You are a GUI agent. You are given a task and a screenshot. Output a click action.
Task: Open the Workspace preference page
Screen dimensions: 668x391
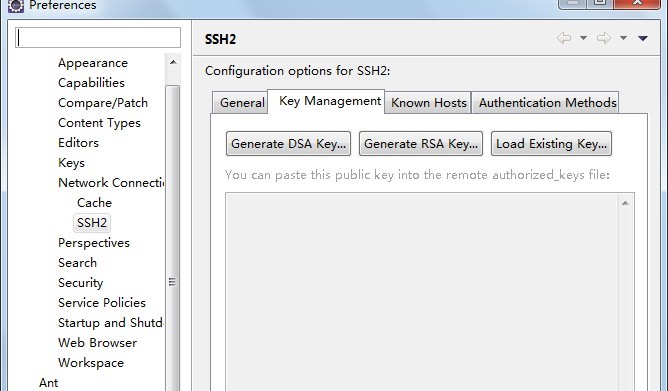pyautogui.click(x=91, y=363)
